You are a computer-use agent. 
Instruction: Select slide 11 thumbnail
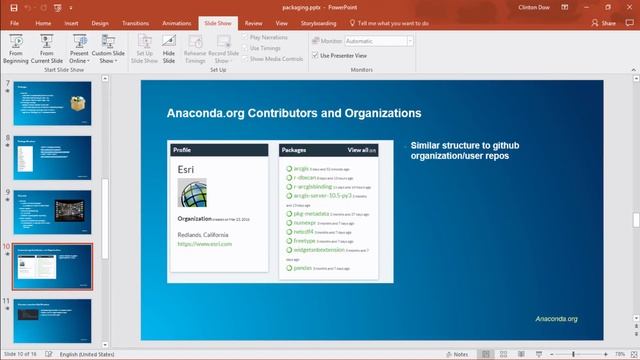click(x=52, y=321)
